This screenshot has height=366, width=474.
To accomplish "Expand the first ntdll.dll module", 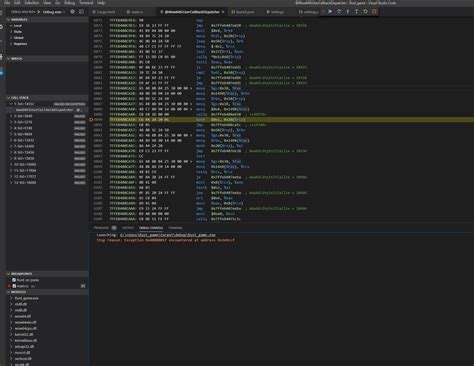I will point(47,304).
